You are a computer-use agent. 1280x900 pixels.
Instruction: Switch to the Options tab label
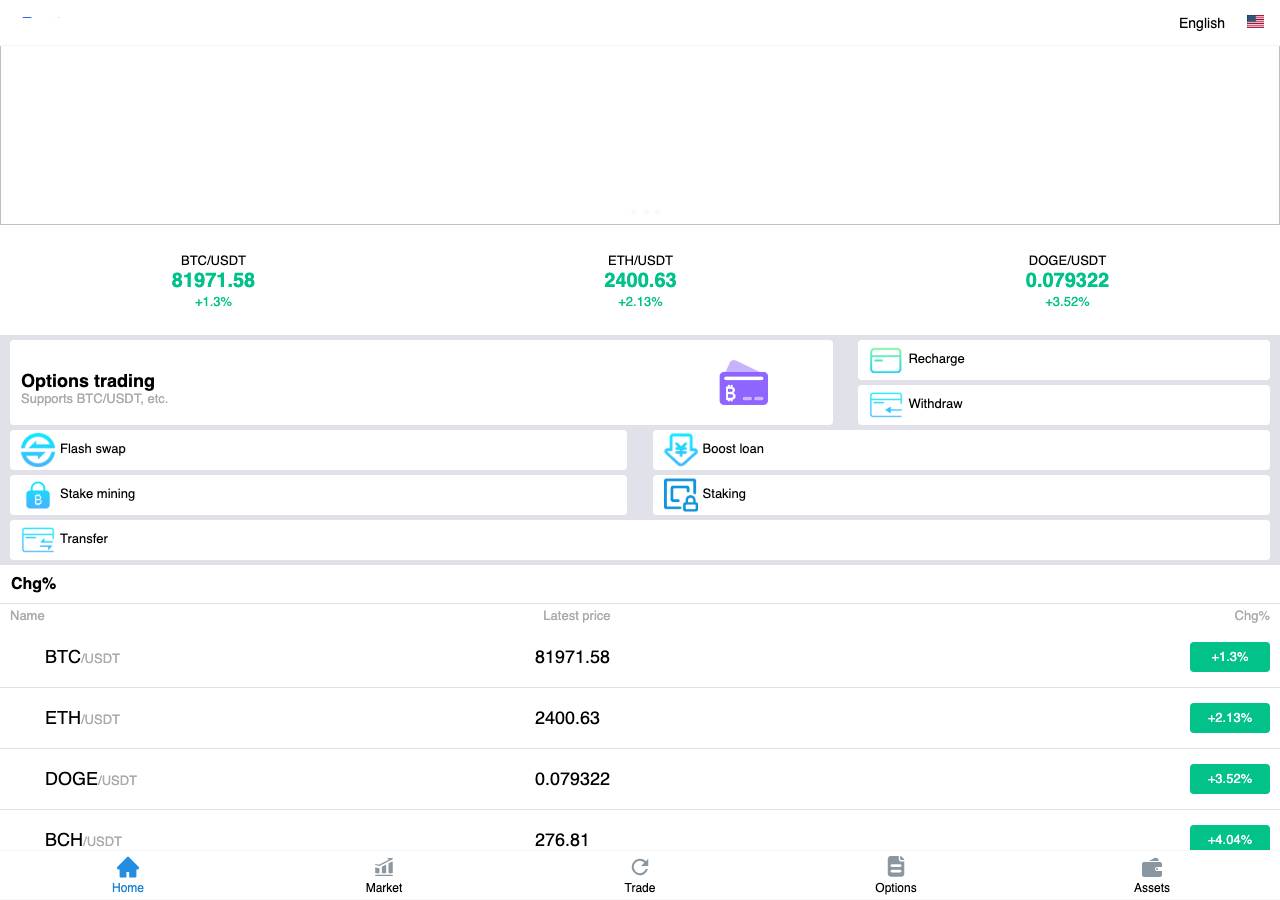coord(896,888)
